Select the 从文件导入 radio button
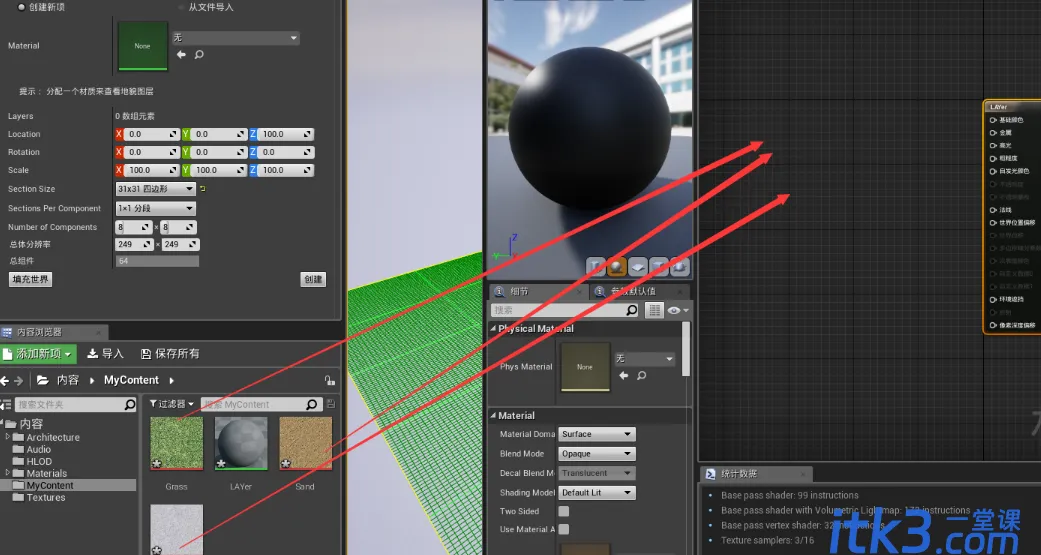This screenshot has width=1041, height=555. pyautogui.click(x=181, y=7)
